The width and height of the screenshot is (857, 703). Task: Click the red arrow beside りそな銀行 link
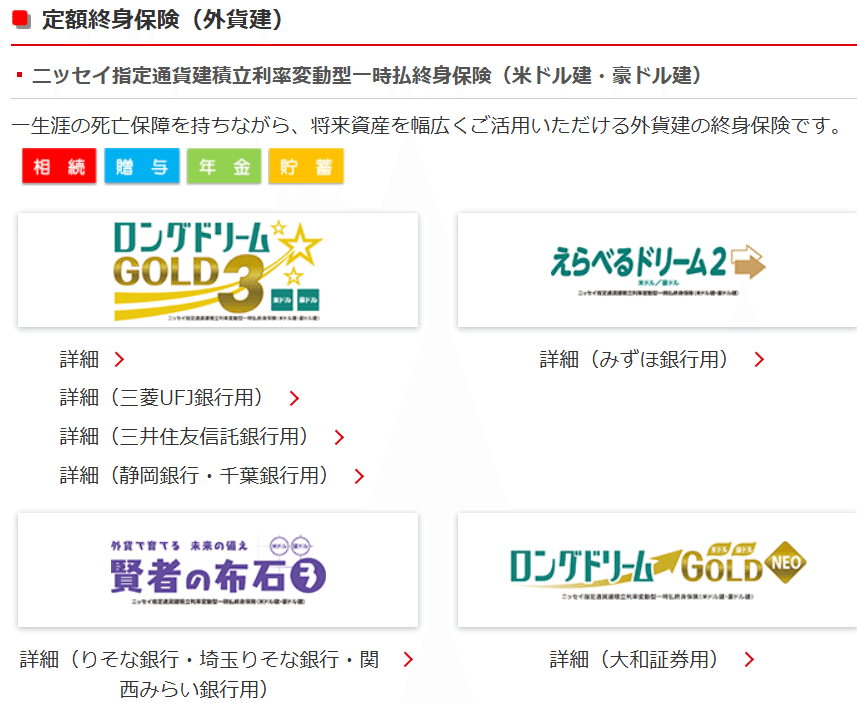pyautogui.click(x=408, y=660)
